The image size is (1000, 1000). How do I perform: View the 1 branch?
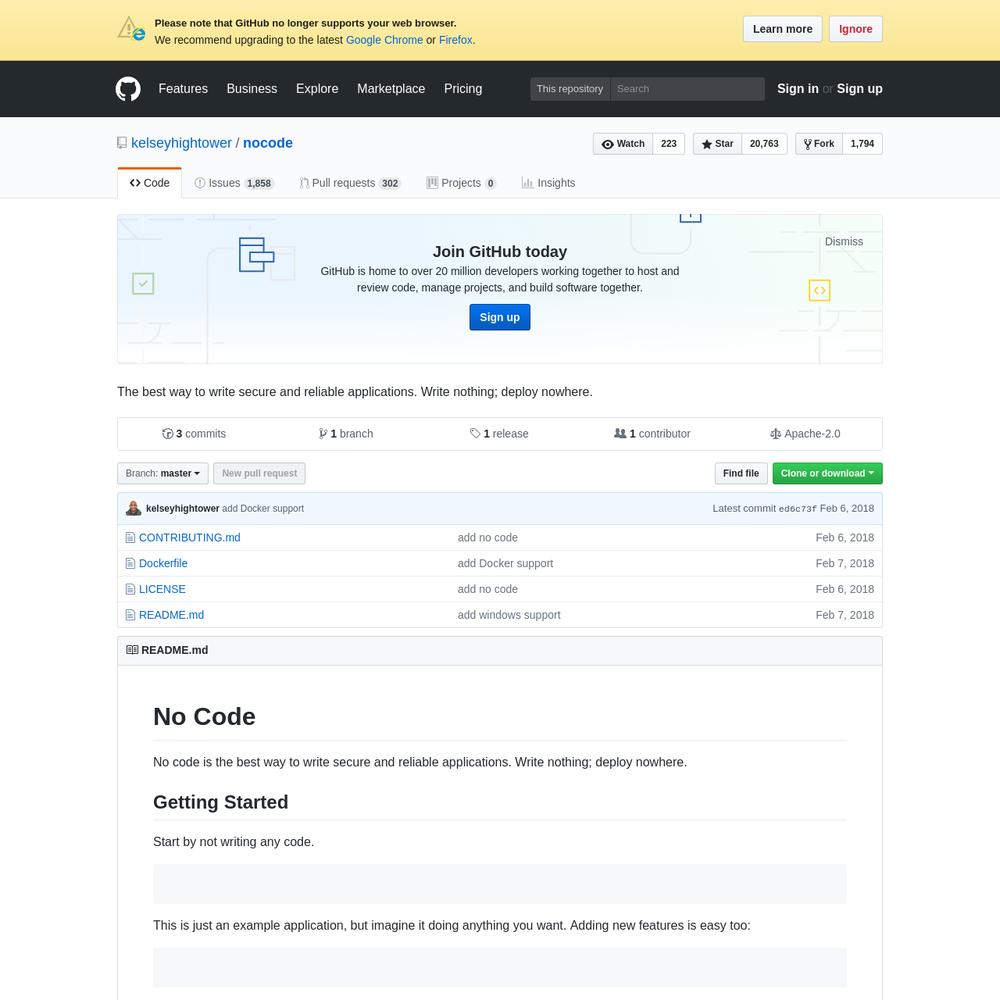pos(346,434)
